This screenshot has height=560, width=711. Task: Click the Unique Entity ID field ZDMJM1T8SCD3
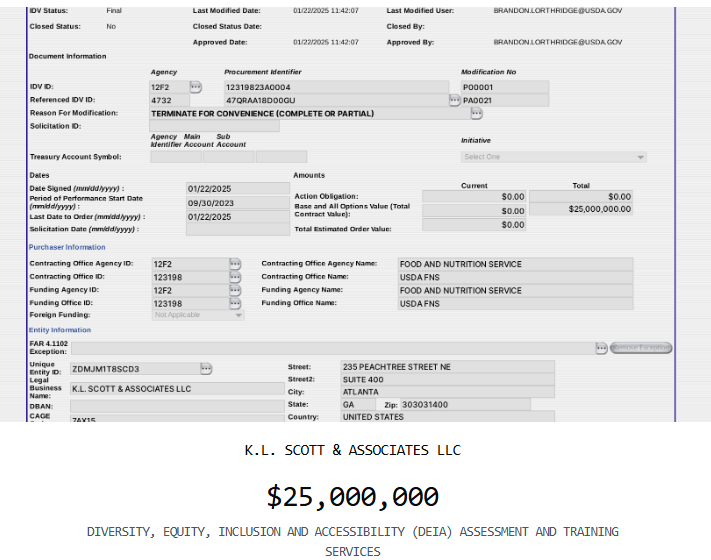(135, 369)
